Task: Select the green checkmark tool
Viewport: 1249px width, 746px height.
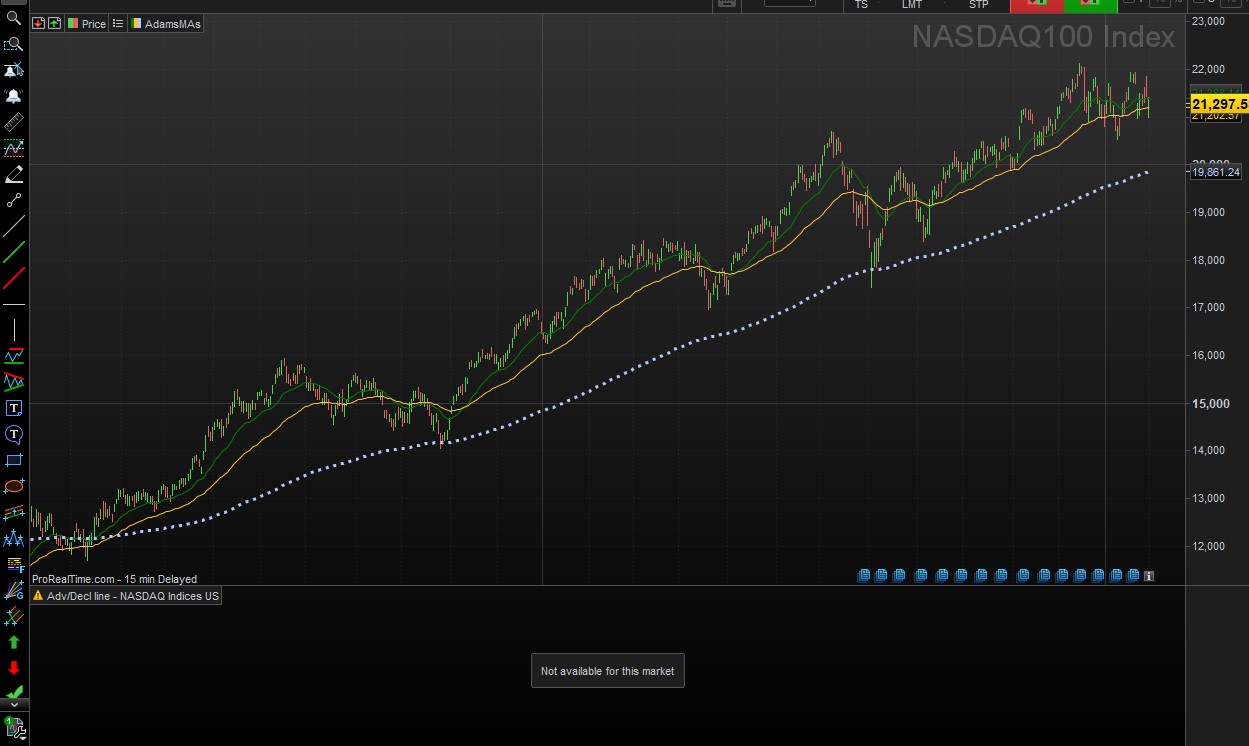Action: point(14,692)
